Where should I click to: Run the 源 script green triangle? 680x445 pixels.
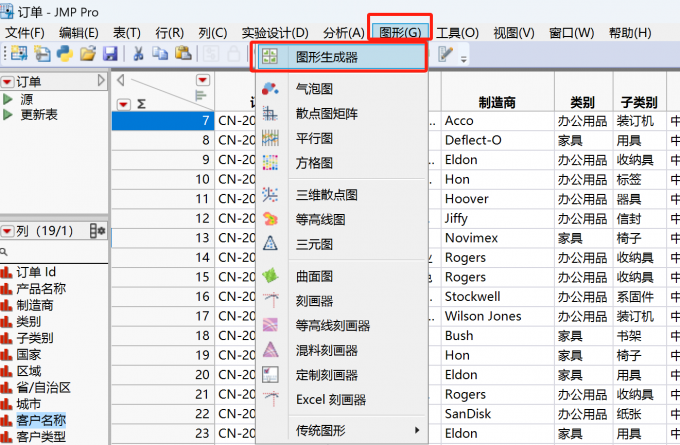coord(9,99)
